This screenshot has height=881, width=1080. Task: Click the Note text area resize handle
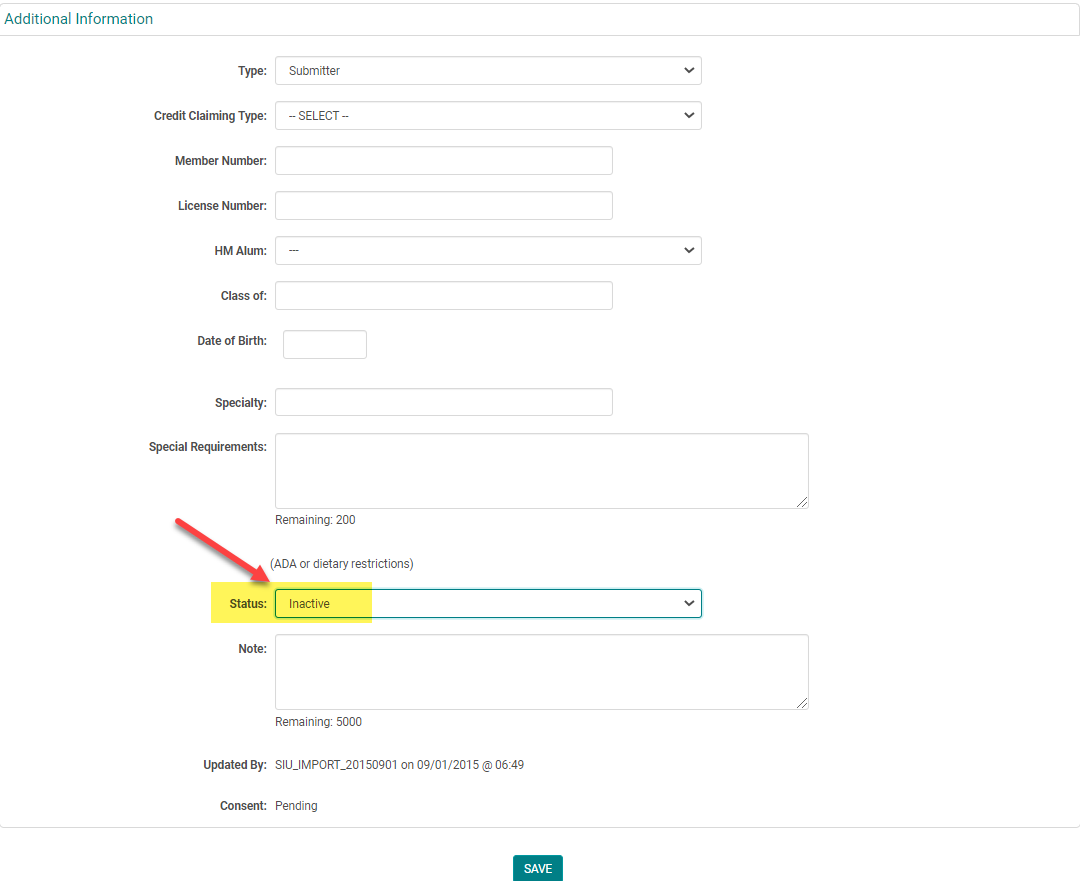(802, 703)
